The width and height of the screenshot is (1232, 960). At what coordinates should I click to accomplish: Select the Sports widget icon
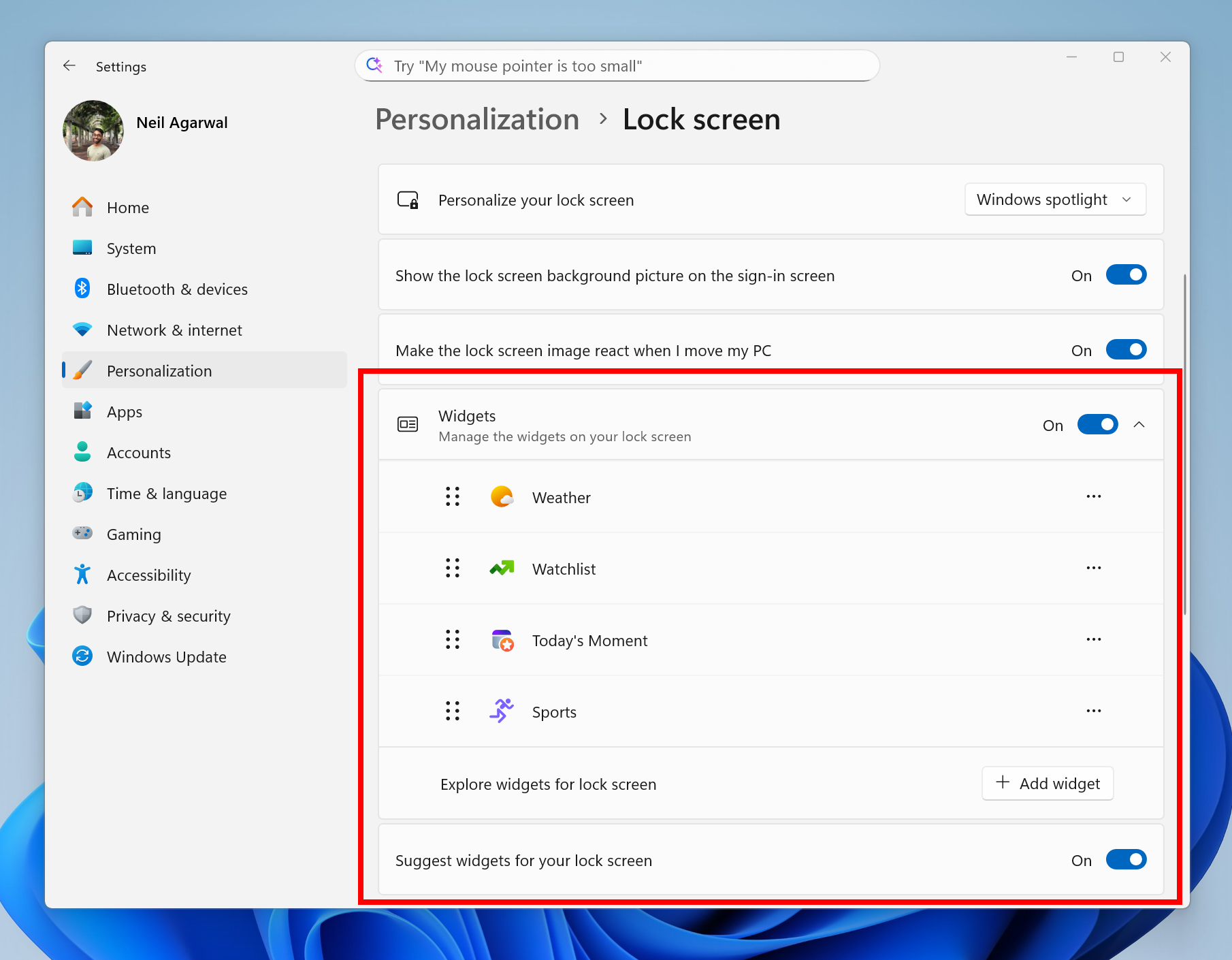(x=502, y=711)
